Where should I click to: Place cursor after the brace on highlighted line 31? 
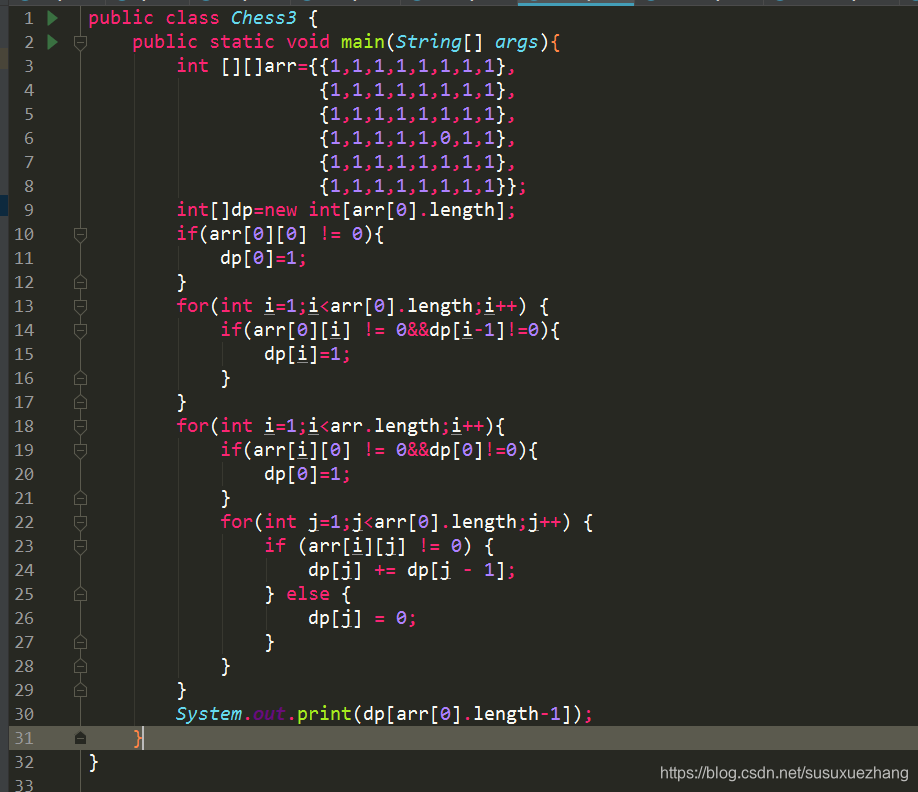(143, 738)
